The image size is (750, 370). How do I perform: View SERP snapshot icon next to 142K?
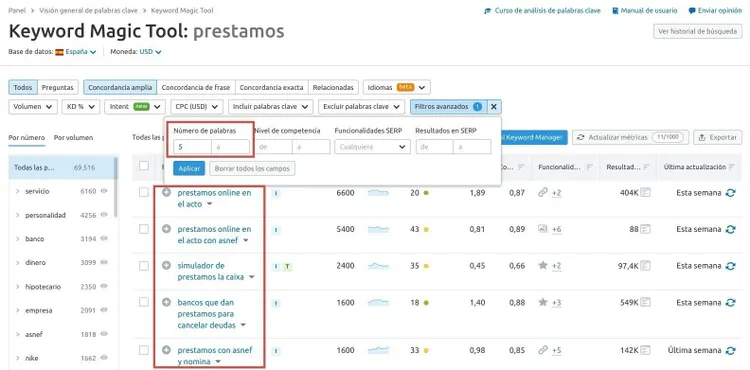(646, 350)
